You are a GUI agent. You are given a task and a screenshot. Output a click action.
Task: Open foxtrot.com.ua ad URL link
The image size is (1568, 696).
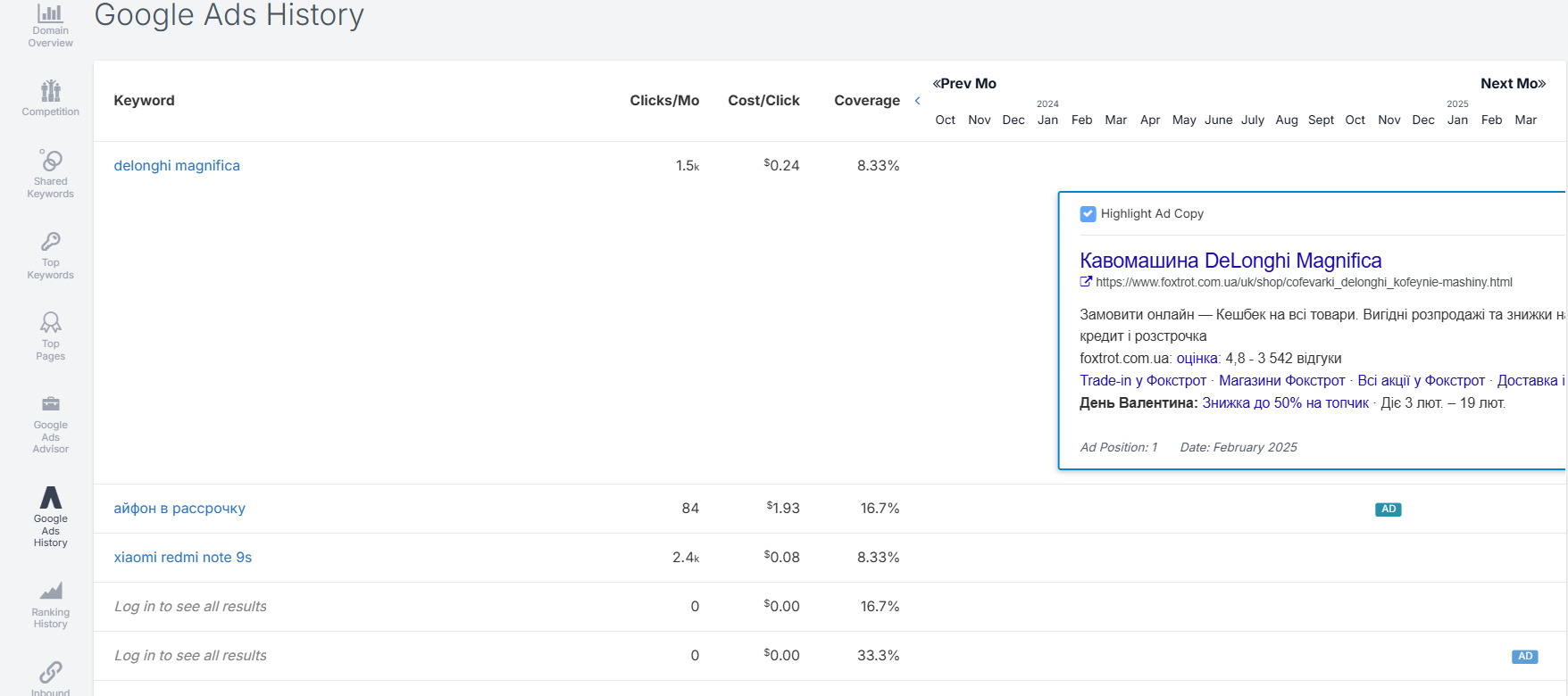tap(1304, 282)
